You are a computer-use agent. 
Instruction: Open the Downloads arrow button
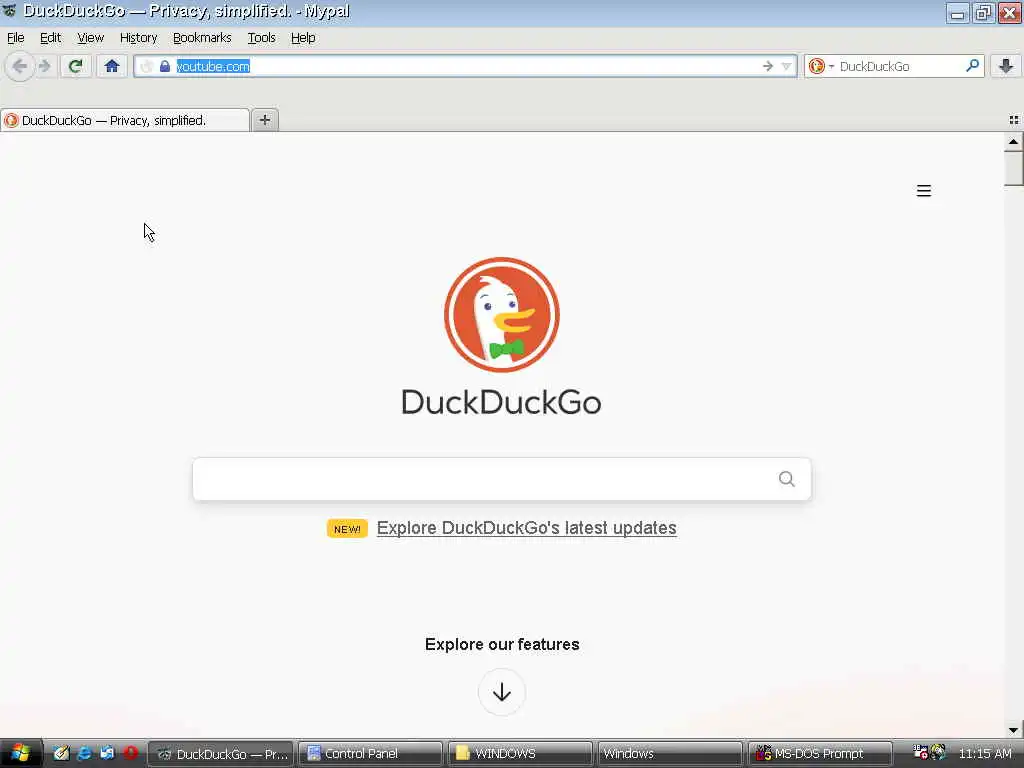click(1006, 66)
